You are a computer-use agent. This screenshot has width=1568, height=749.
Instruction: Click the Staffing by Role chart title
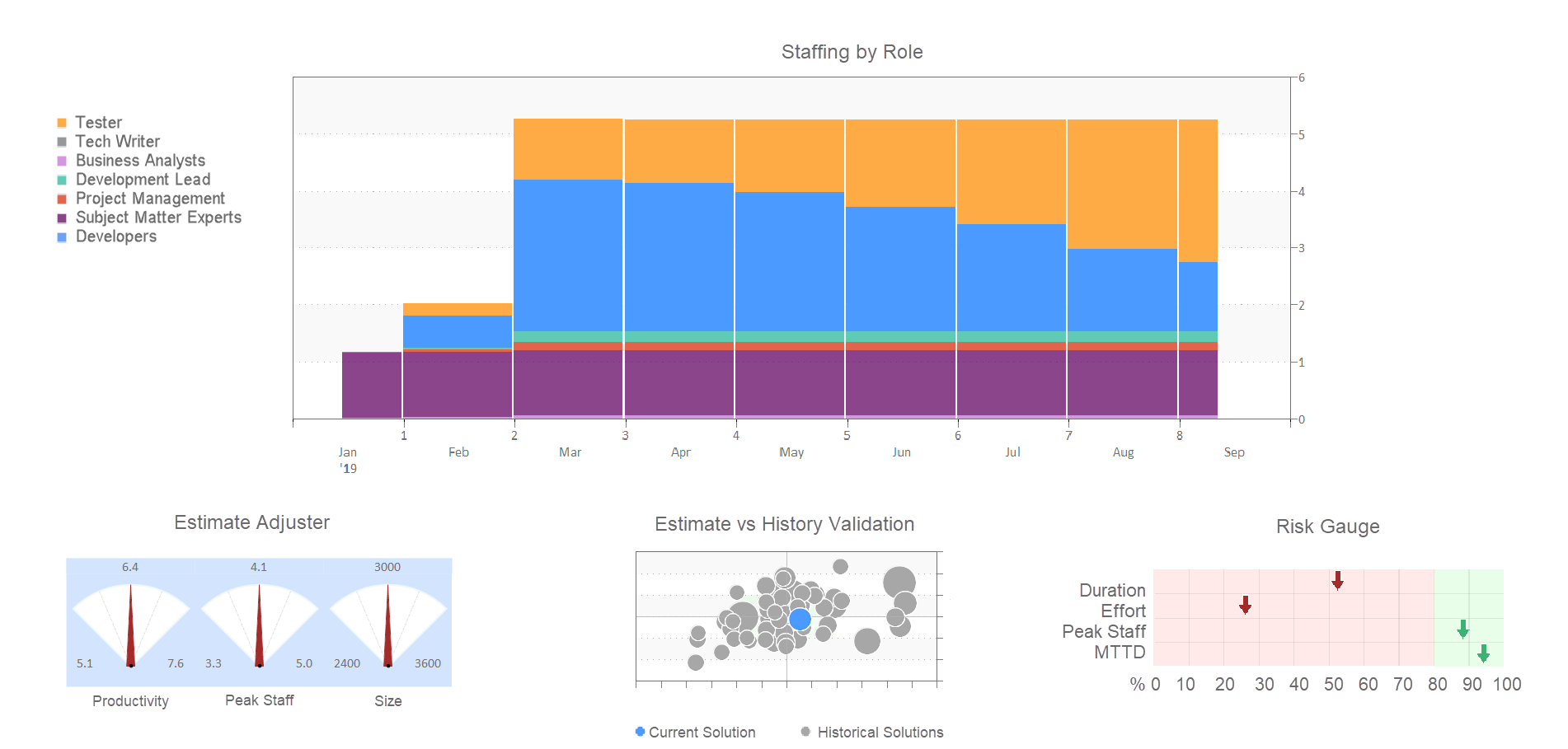coord(852,52)
